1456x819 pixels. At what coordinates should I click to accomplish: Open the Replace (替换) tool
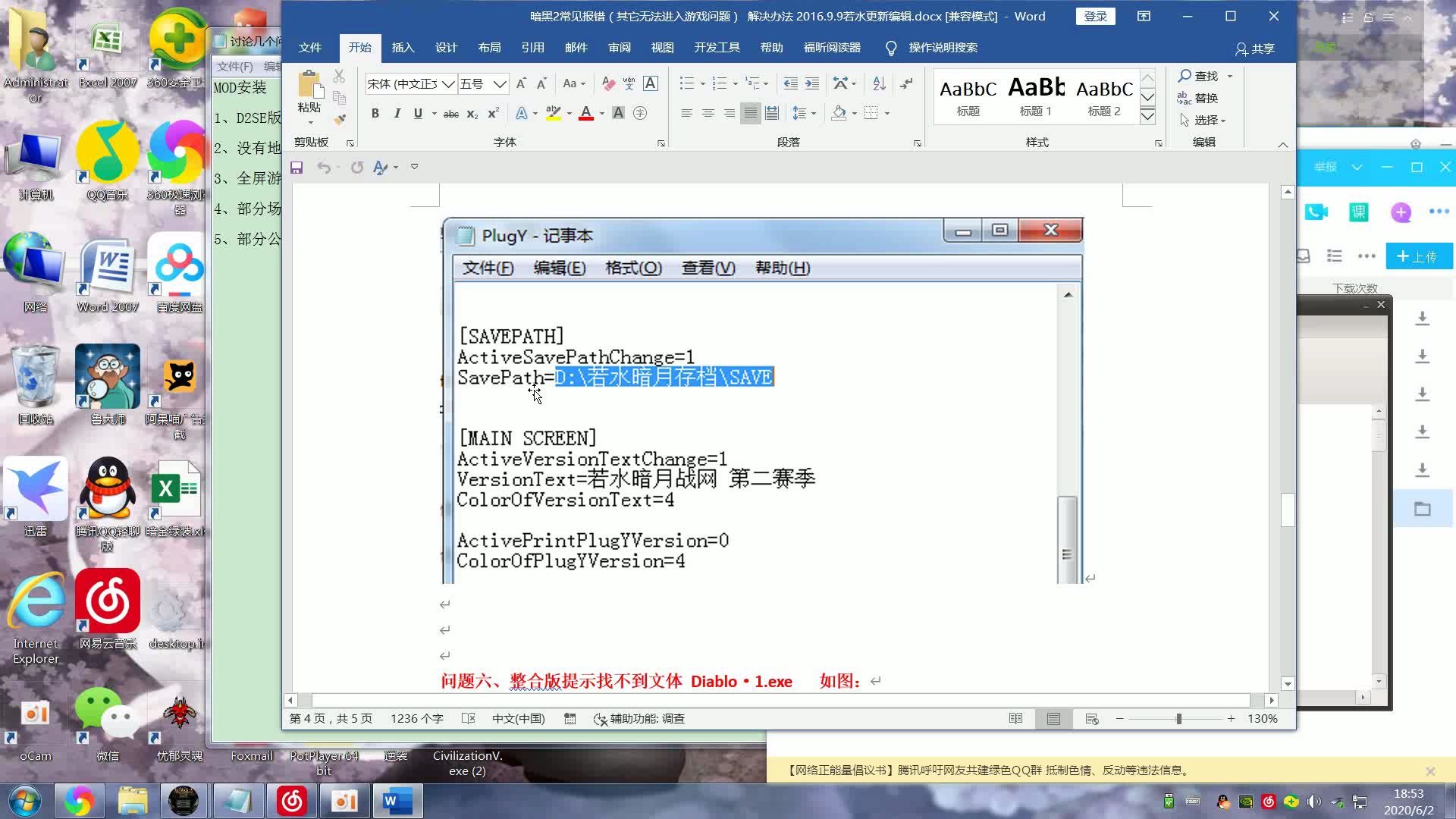coord(1206,98)
